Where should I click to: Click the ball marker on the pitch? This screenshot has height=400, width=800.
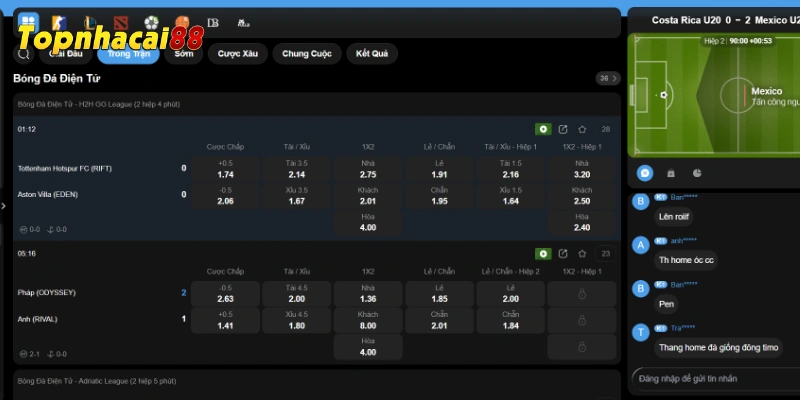(663, 95)
